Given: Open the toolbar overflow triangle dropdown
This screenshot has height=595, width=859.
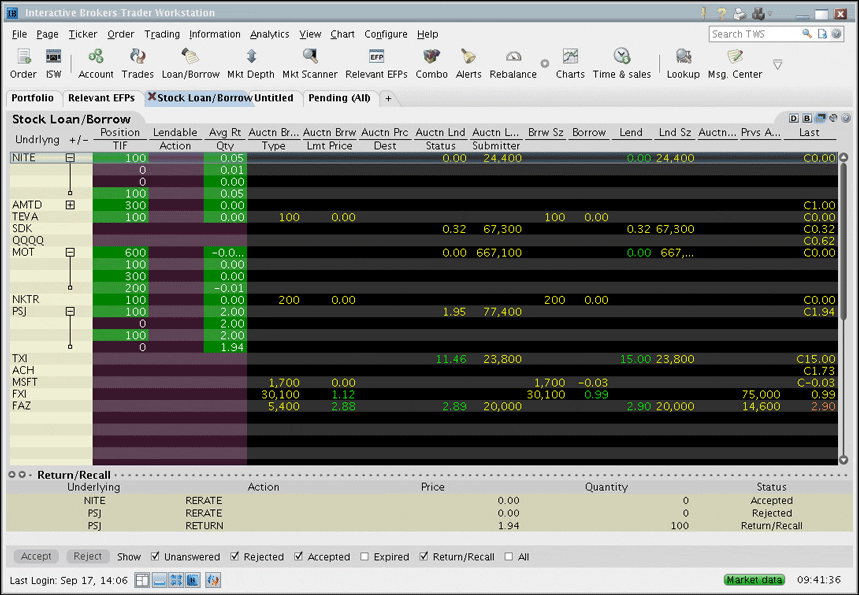Looking at the screenshot, I should point(777,64).
